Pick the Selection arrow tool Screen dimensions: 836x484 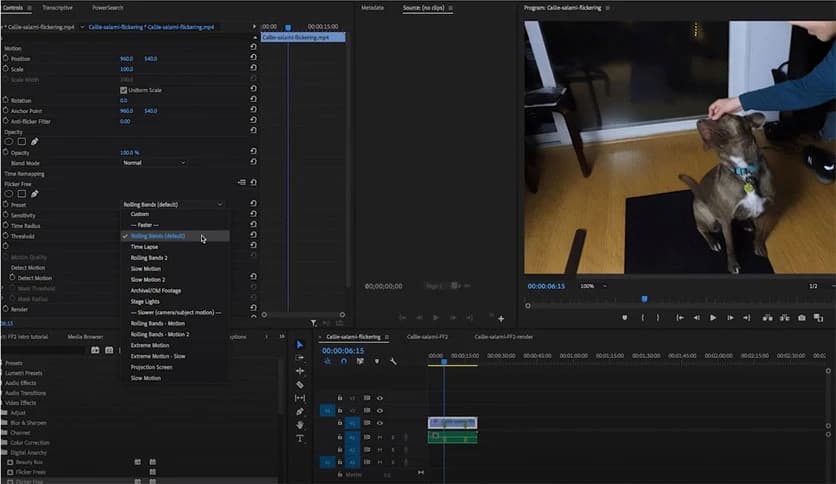click(300, 344)
